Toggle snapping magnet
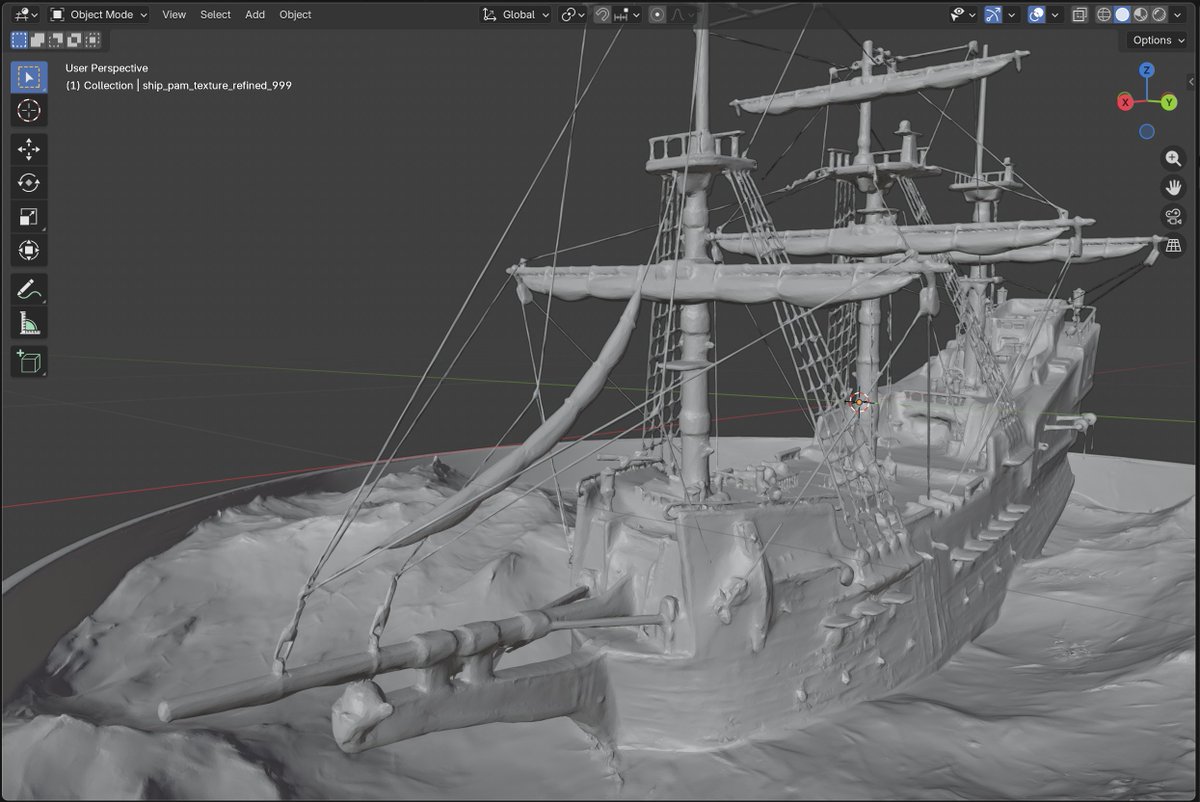Screen dimensions: 1200x802 (x=602, y=15)
